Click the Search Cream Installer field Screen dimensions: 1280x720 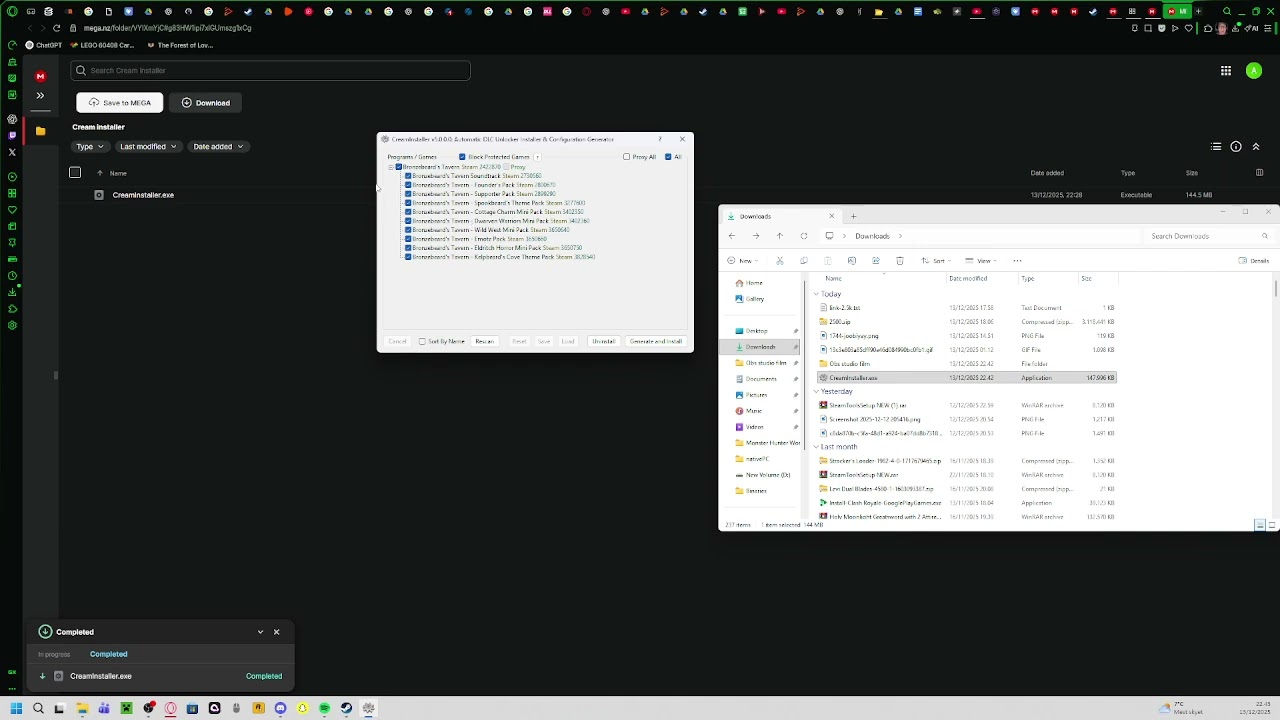[270, 71]
